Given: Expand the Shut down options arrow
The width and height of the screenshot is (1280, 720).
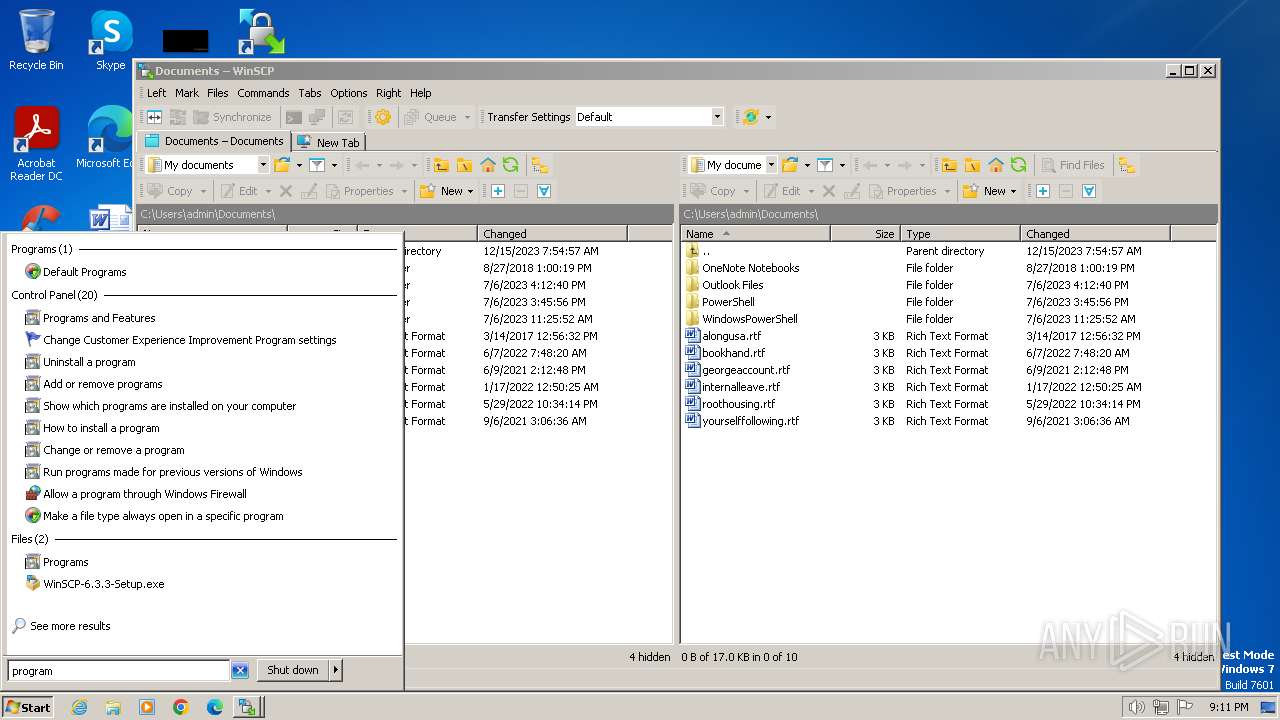Looking at the screenshot, I should (x=336, y=670).
